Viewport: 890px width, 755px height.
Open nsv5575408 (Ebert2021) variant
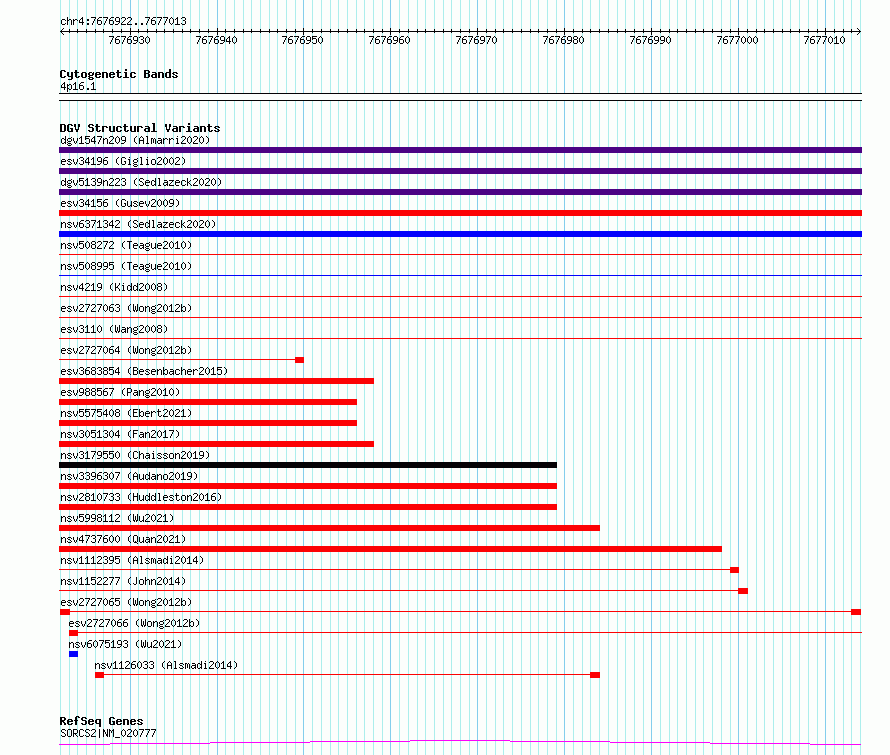(126, 413)
